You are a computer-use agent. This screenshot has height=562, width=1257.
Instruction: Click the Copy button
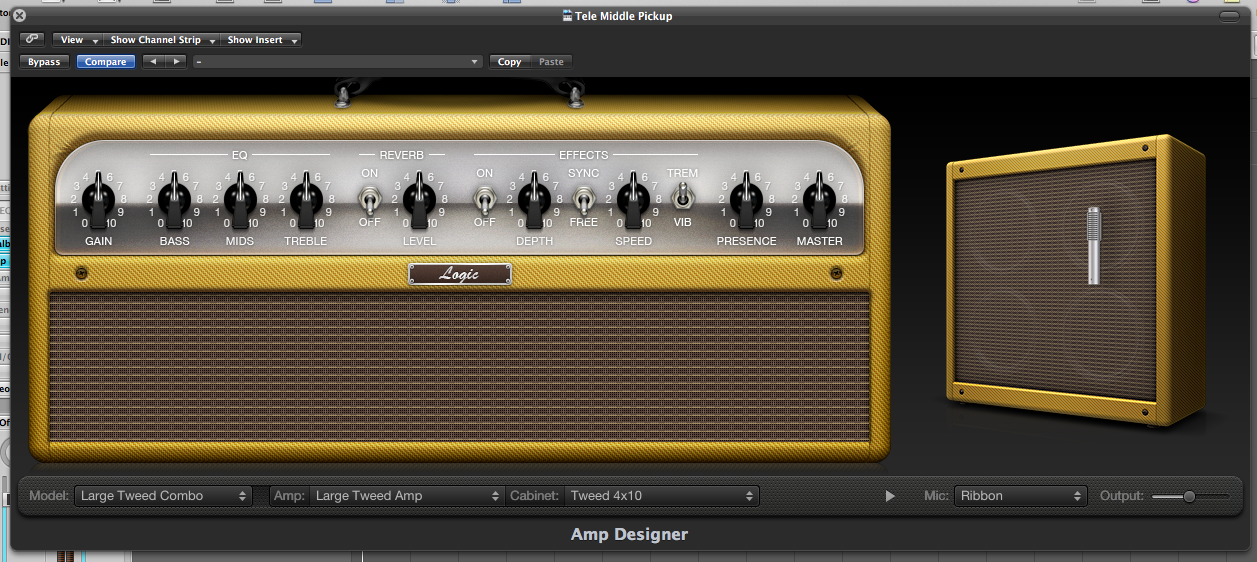pos(510,62)
